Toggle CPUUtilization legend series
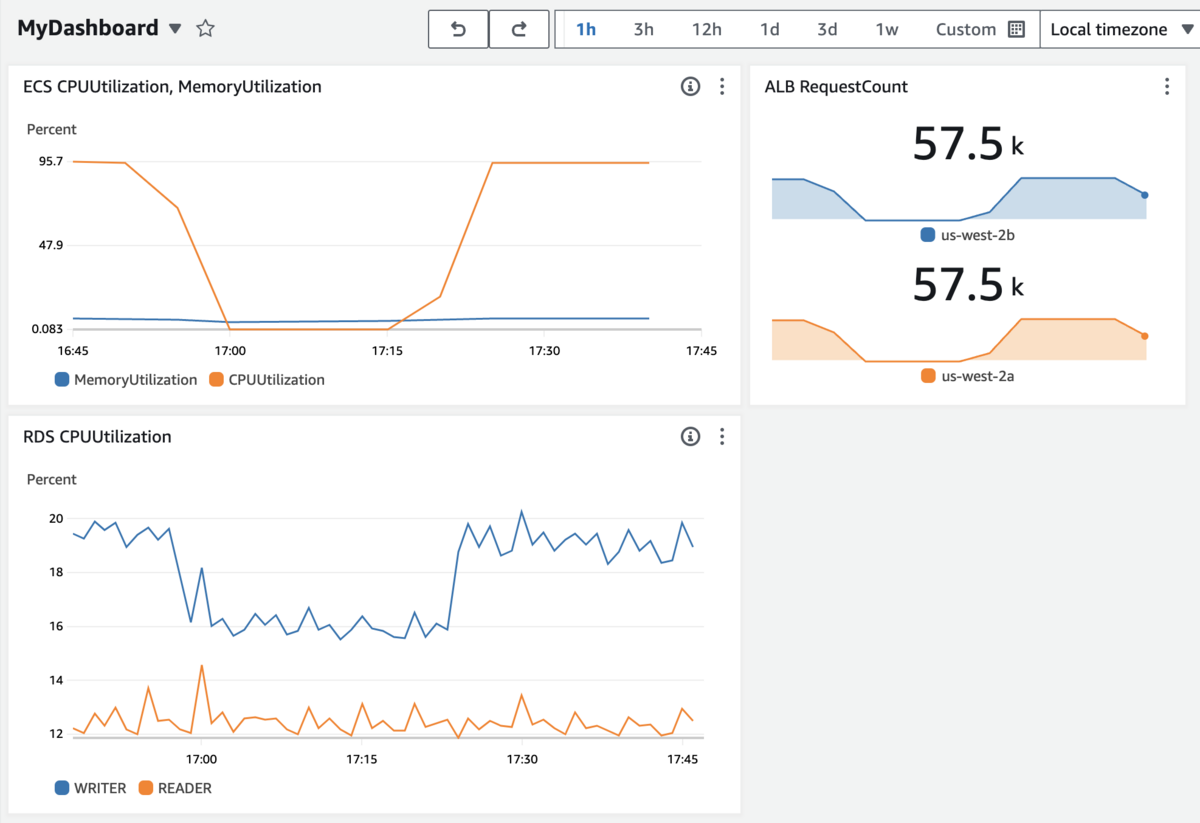Image resolution: width=1200 pixels, height=823 pixels. click(267, 380)
